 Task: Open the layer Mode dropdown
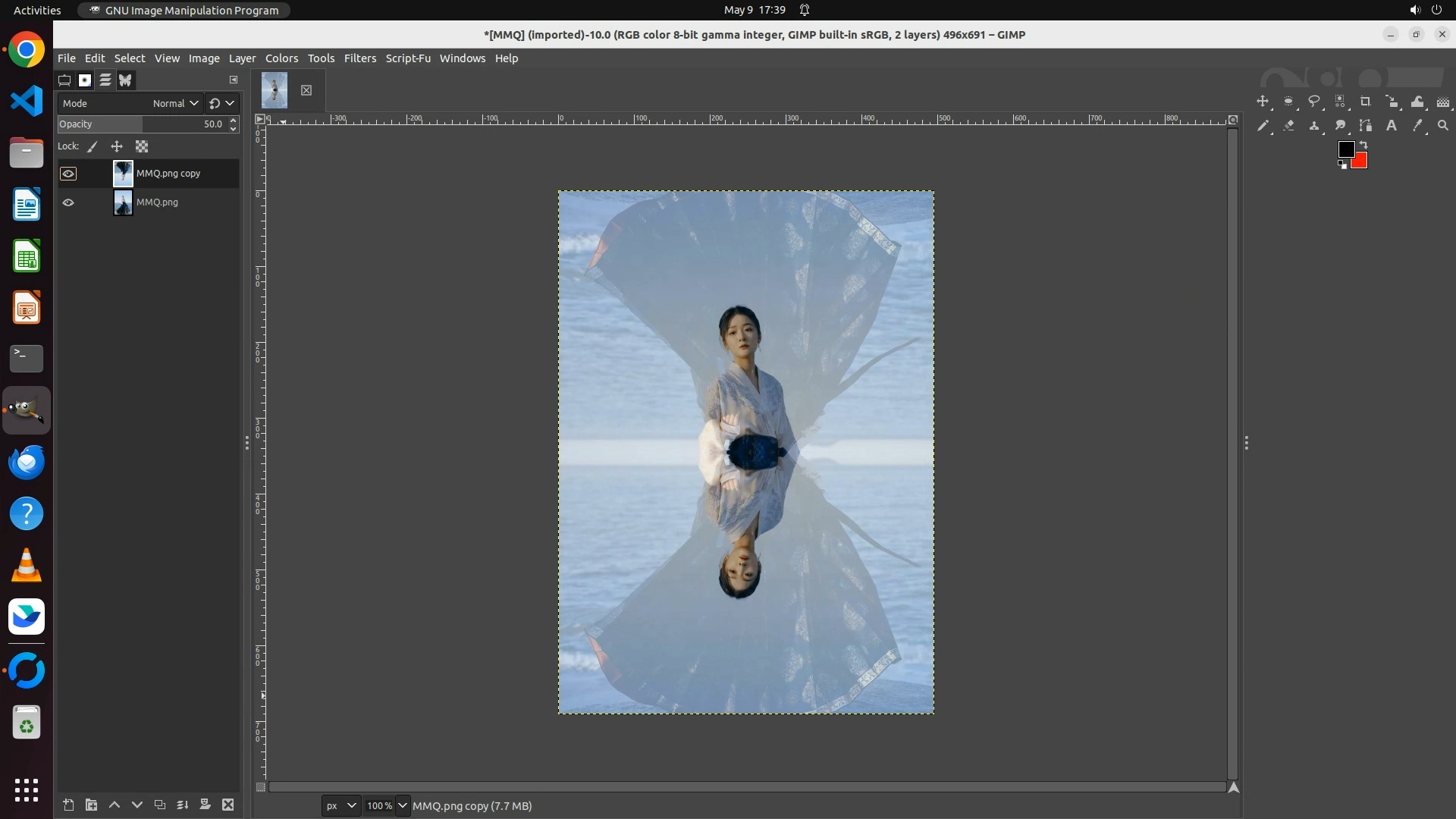pos(174,103)
